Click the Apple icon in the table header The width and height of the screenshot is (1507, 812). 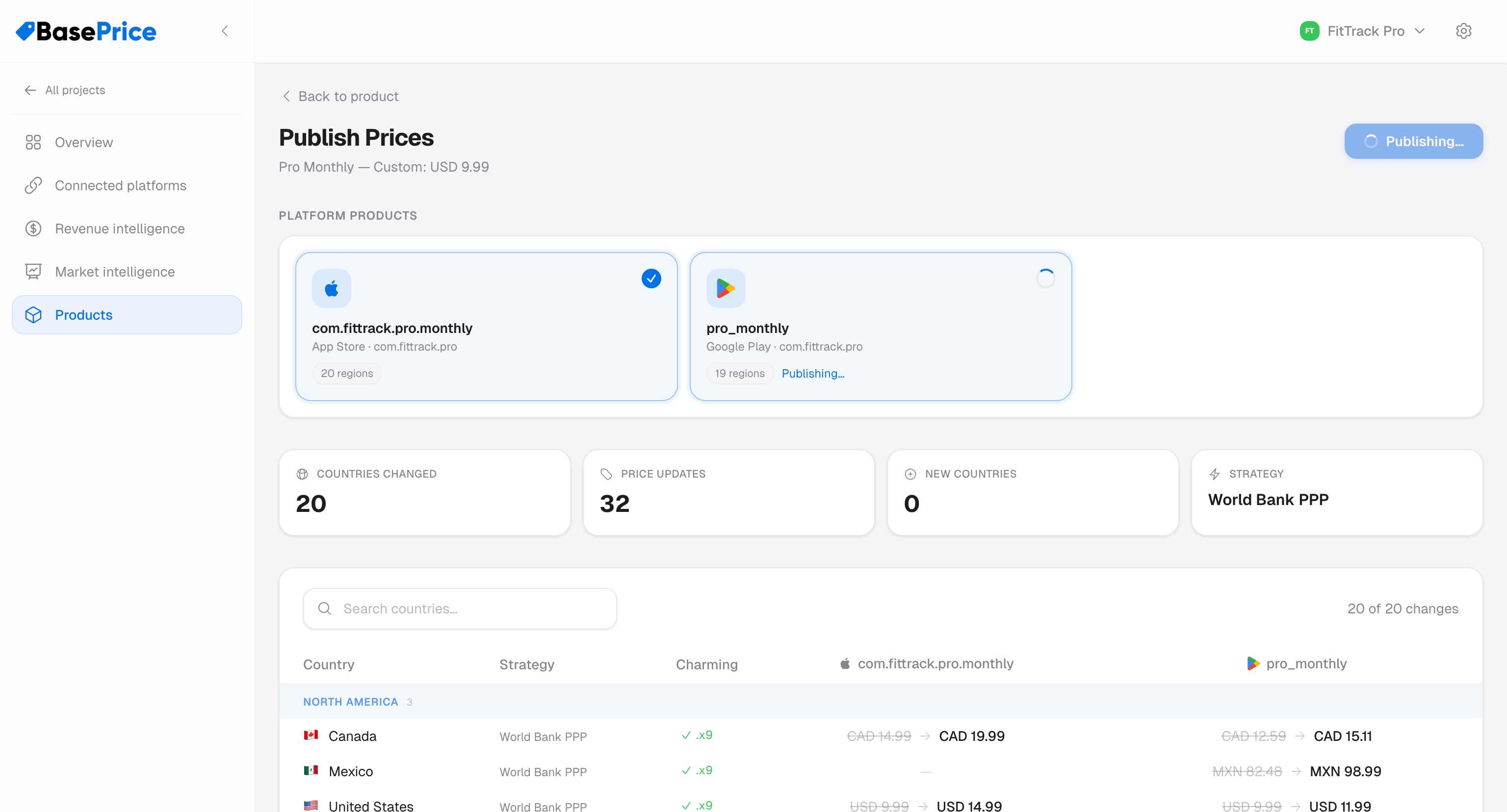845,663
